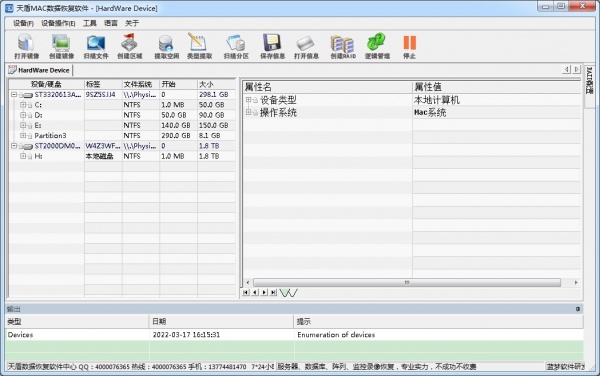Viewport: 600px width, 376px height.
Task: Jump to last record navigation button
Action: (273, 292)
